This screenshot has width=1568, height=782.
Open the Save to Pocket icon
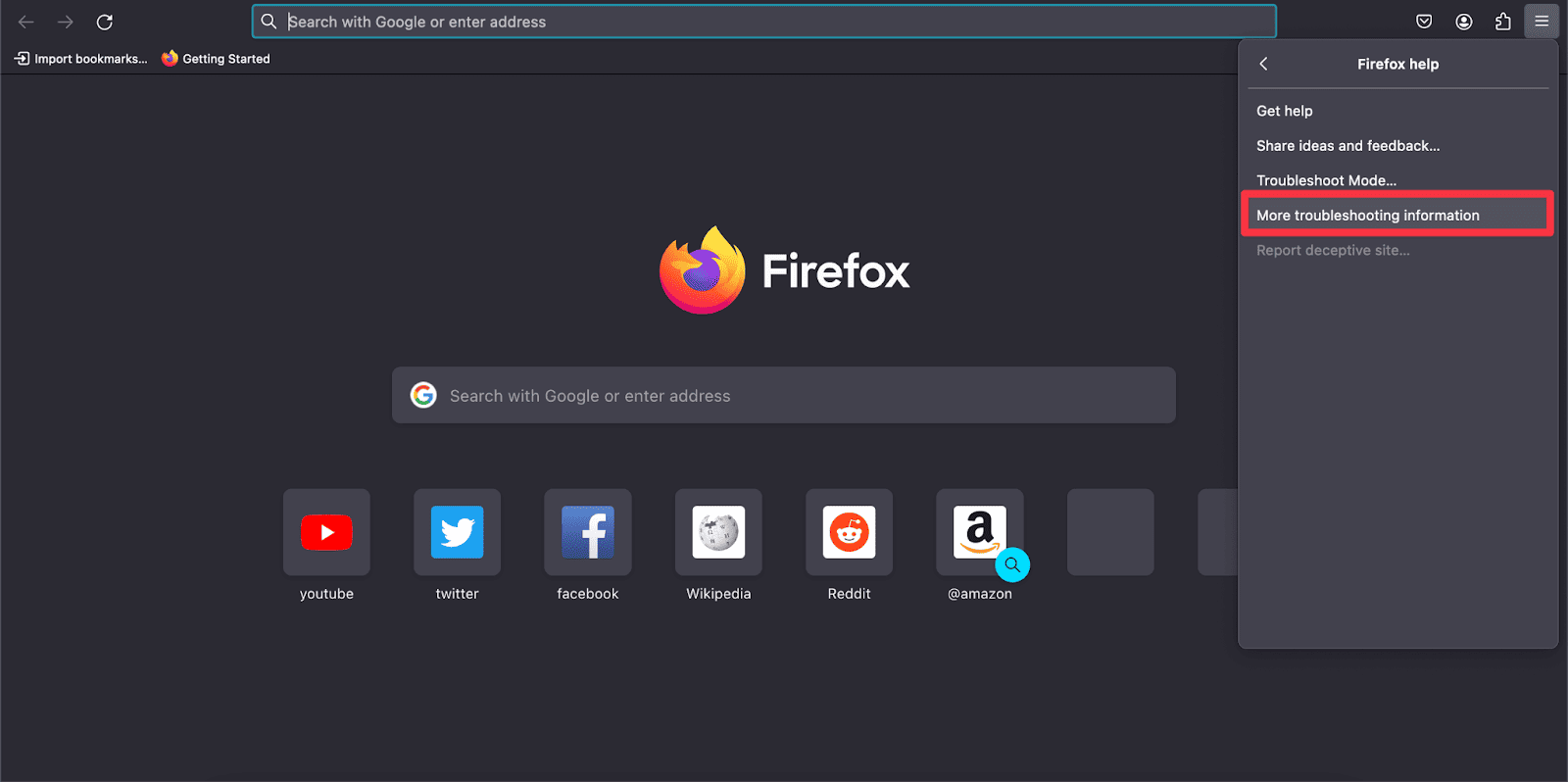coord(1424,22)
